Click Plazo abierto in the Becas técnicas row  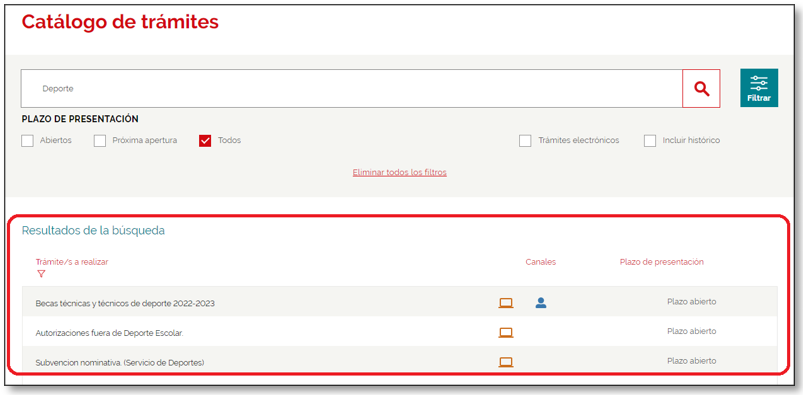point(691,302)
